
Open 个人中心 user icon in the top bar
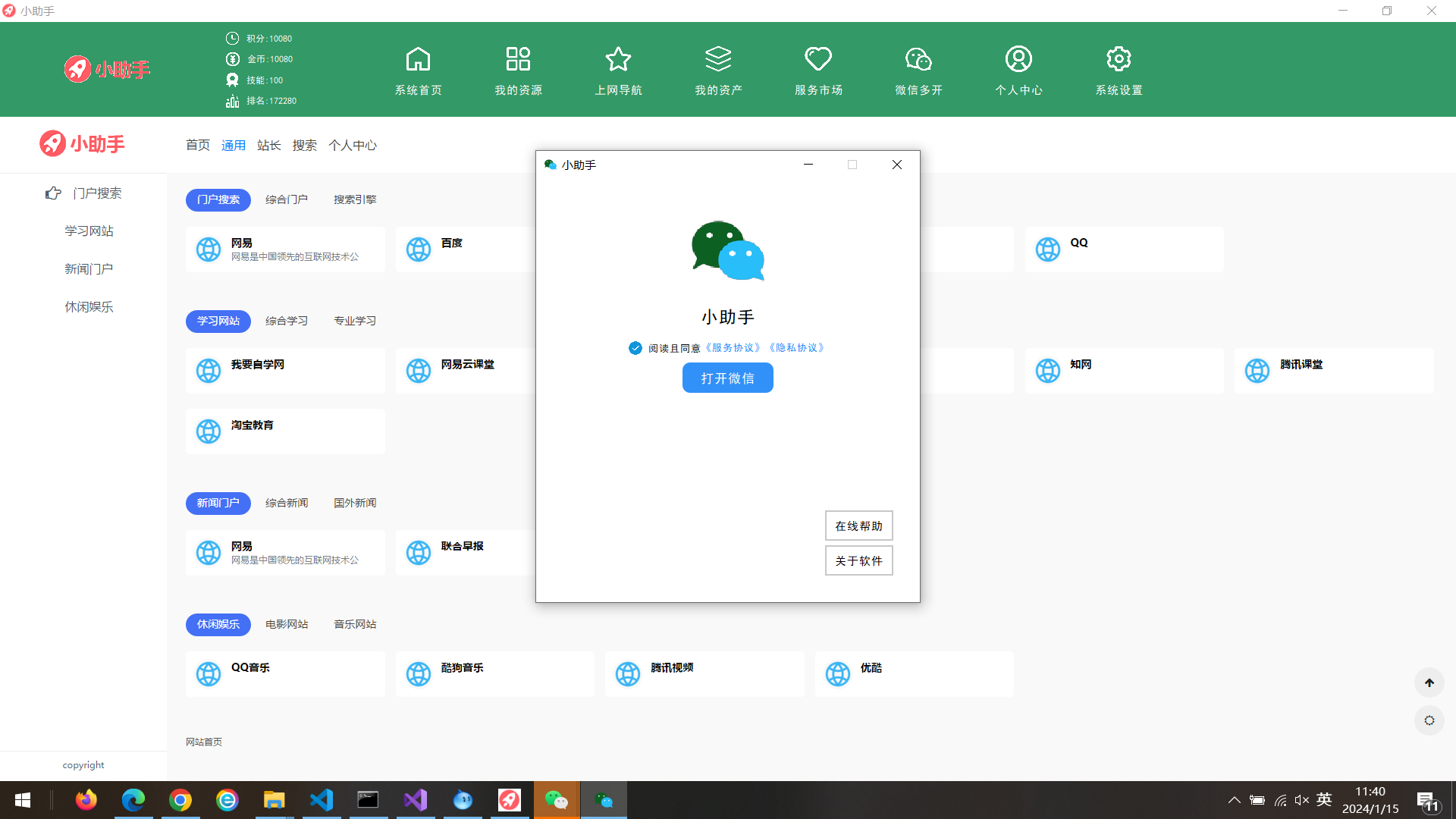[x=1018, y=59]
